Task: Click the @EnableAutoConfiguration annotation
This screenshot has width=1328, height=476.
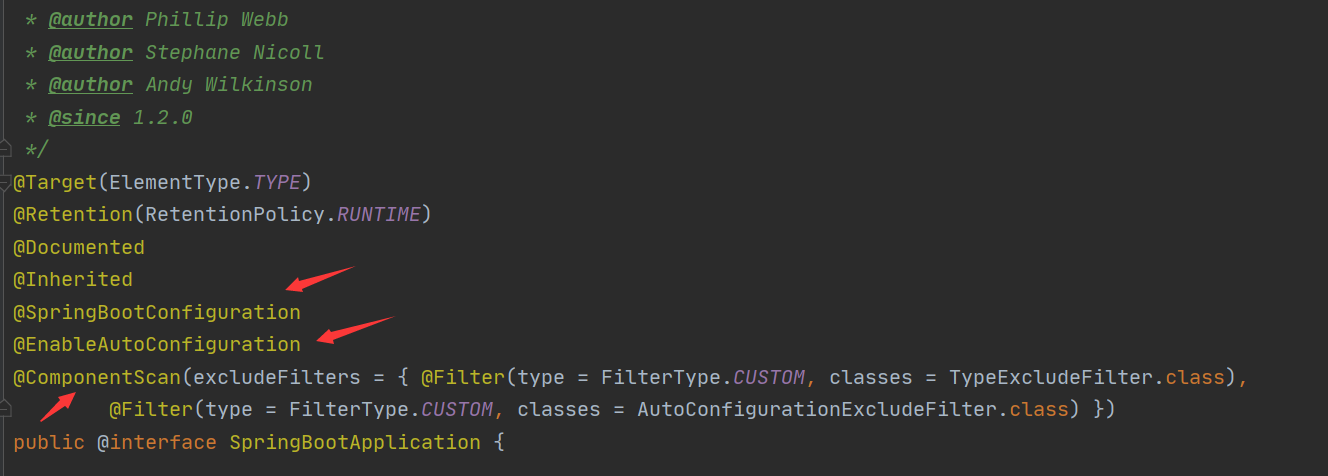Action: [156, 344]
